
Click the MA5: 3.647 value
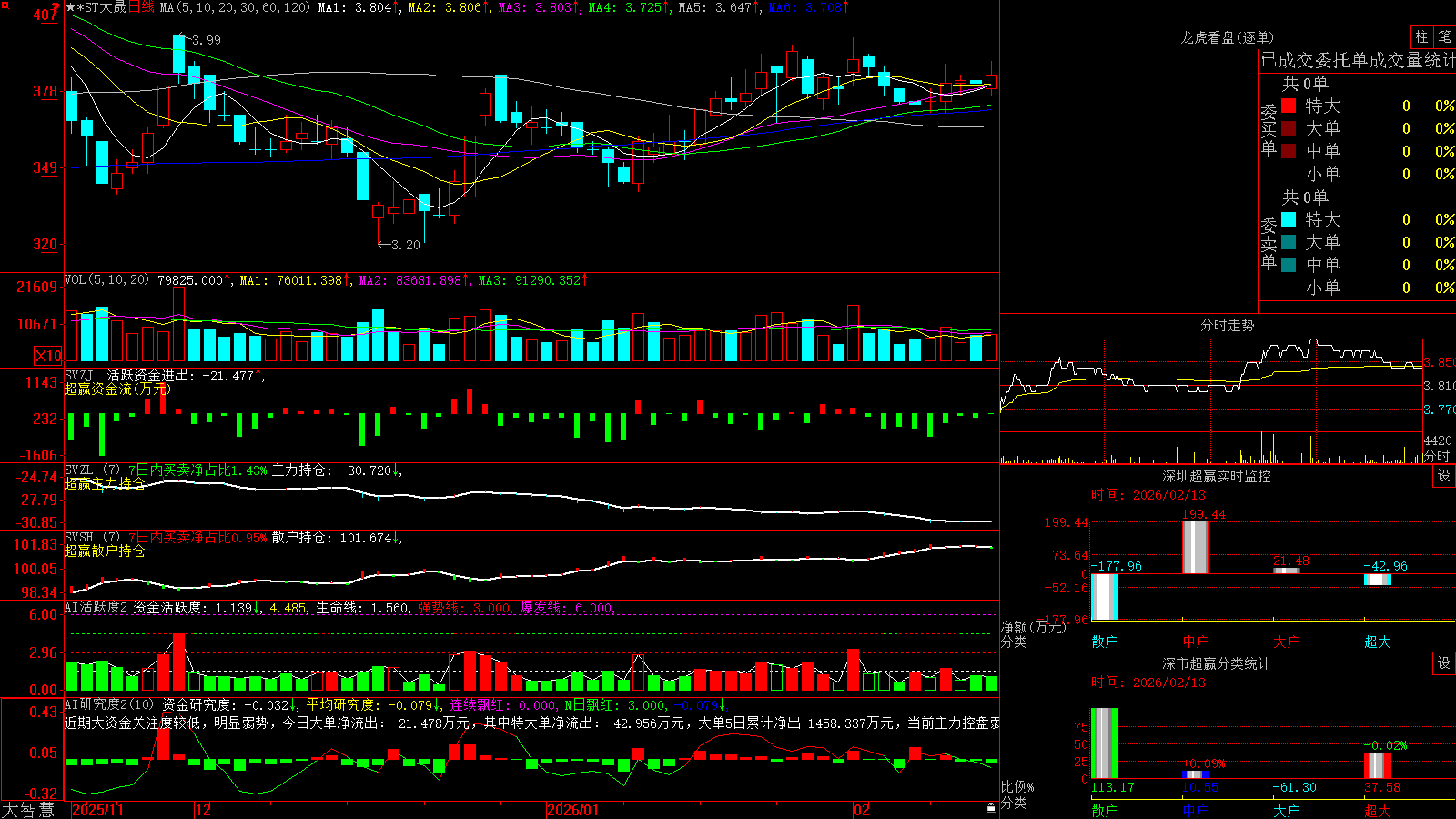point(715,7)
